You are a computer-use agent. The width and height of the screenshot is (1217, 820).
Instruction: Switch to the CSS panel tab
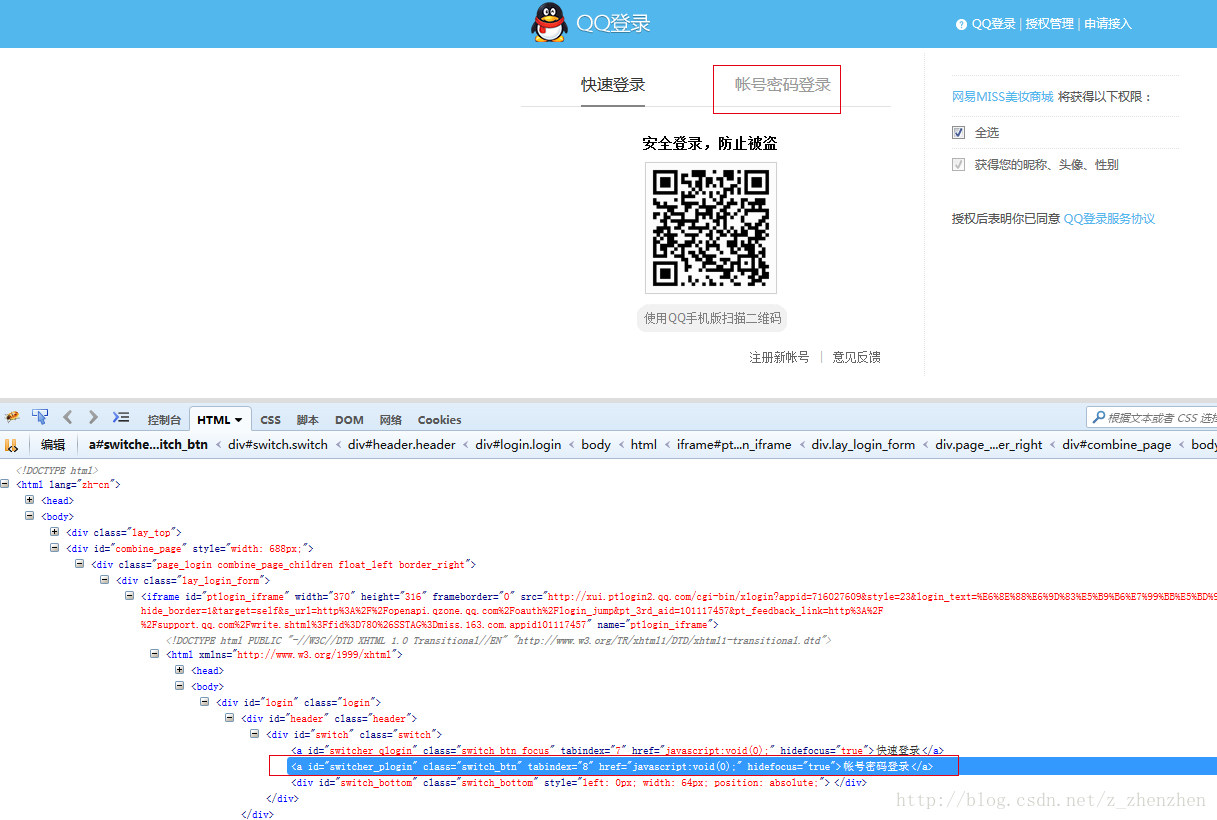coord(270,420)
